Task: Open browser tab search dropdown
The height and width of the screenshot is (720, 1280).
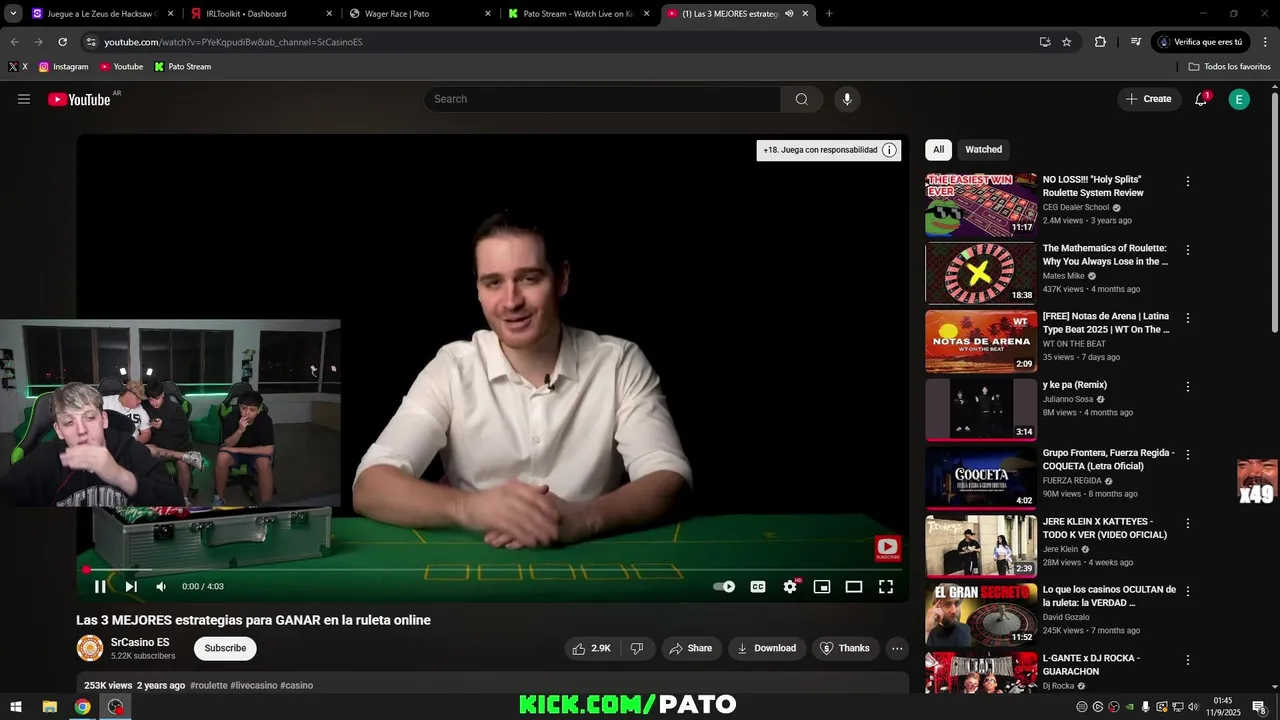Action: tap(13, 14)
